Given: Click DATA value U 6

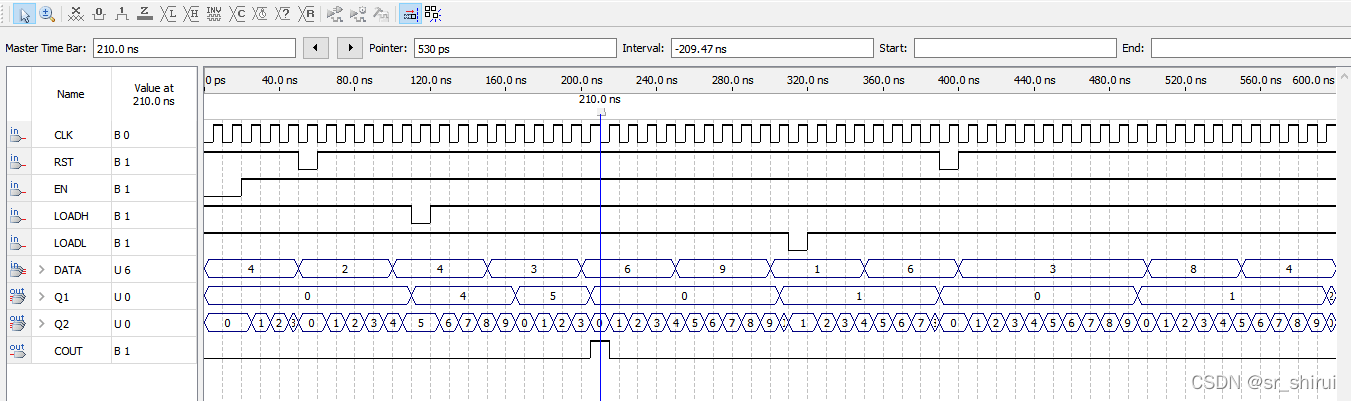Looking at the screenshot, I should [122, 270].
